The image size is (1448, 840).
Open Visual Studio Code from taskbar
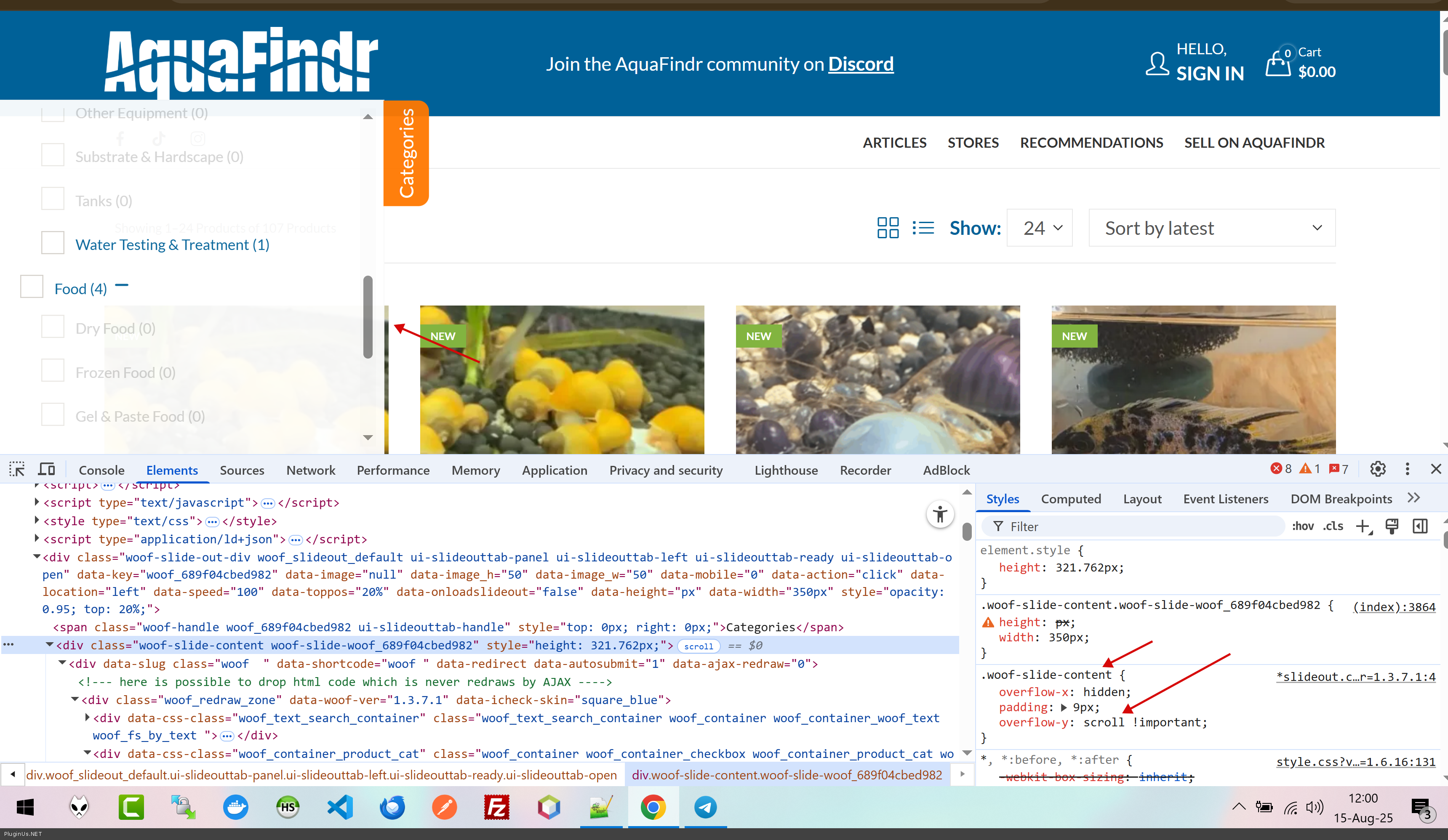click(340, 807)
